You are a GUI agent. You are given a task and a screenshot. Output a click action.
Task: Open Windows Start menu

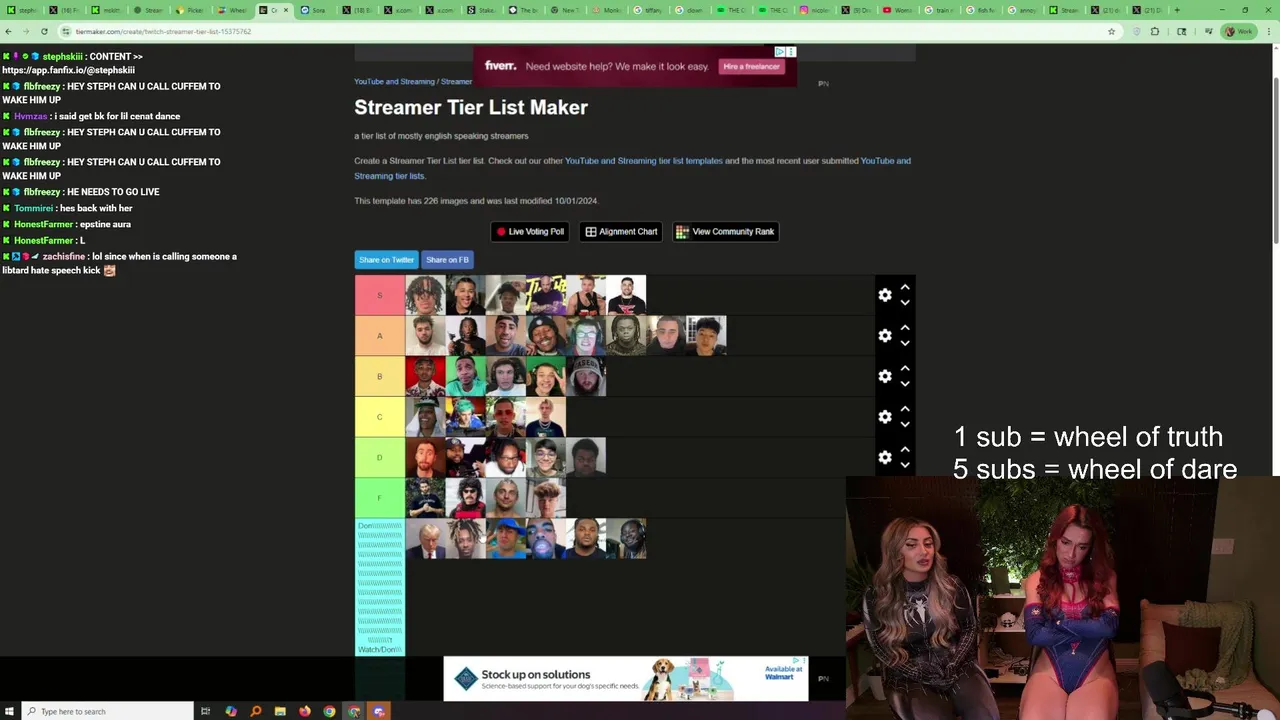(x=10, y=711)
